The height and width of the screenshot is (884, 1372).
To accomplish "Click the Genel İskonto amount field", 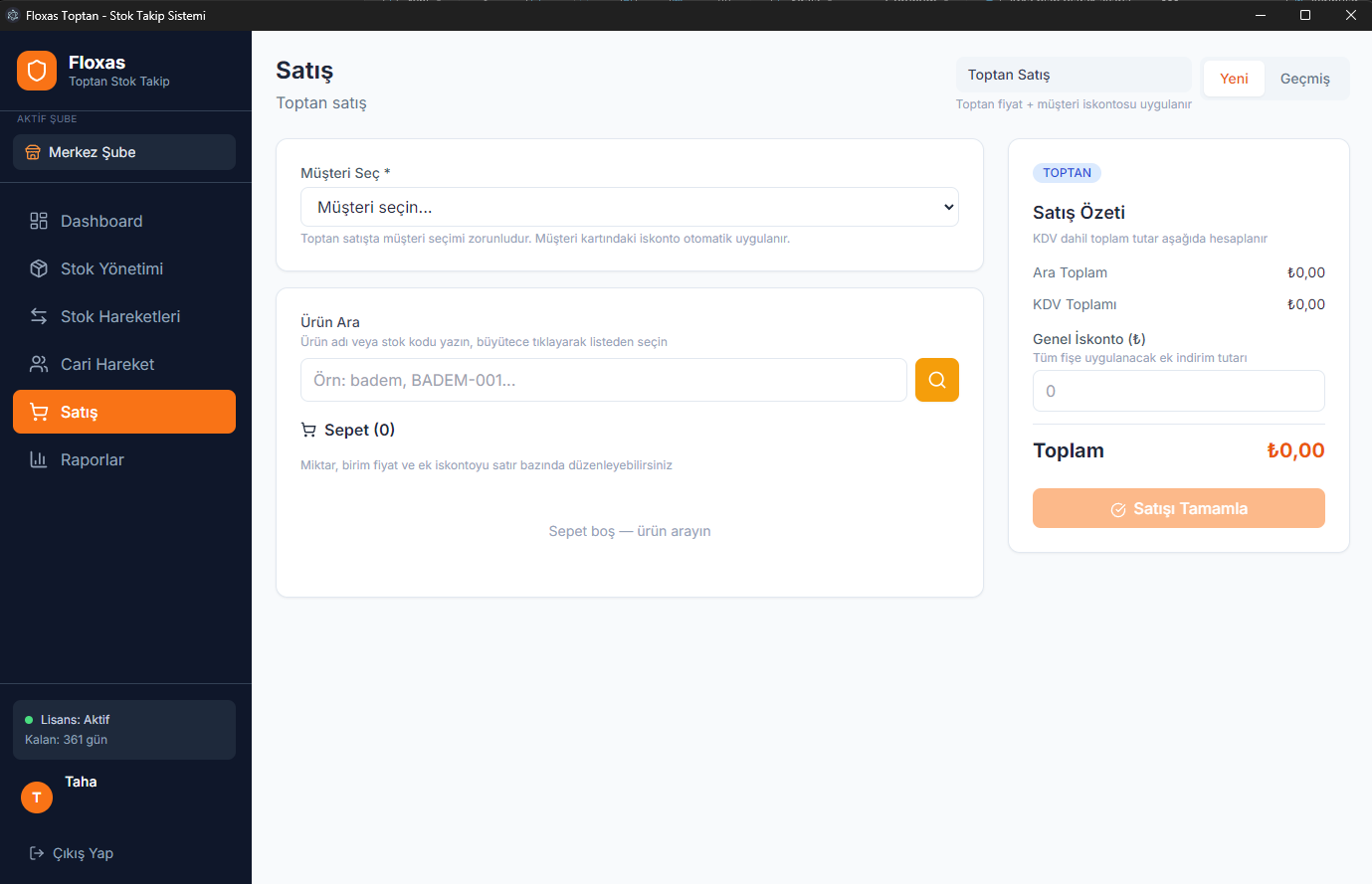I will (x=1179, y=391).
